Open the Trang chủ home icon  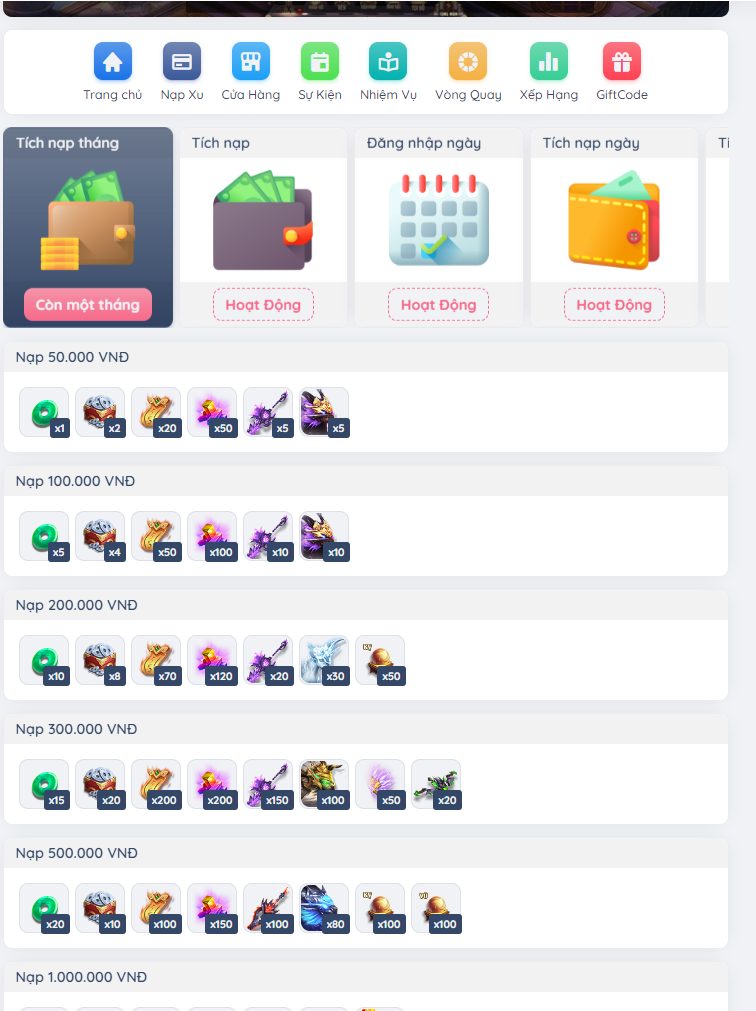113,62
